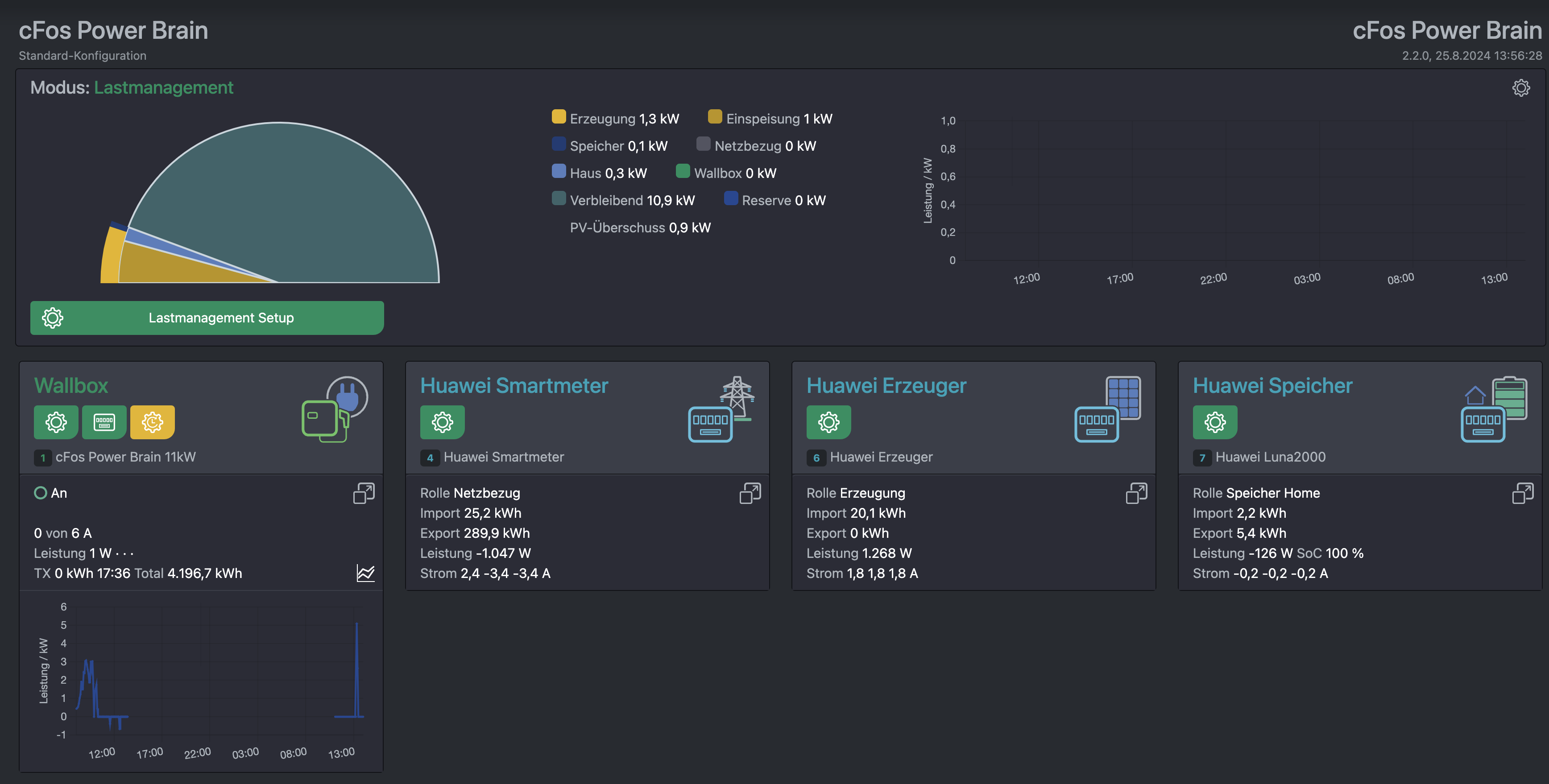Image resolution: width=1549 pixels, height=784 pixels.
Task: Pop out the Wallbox tile
Action: coord(364,493)
